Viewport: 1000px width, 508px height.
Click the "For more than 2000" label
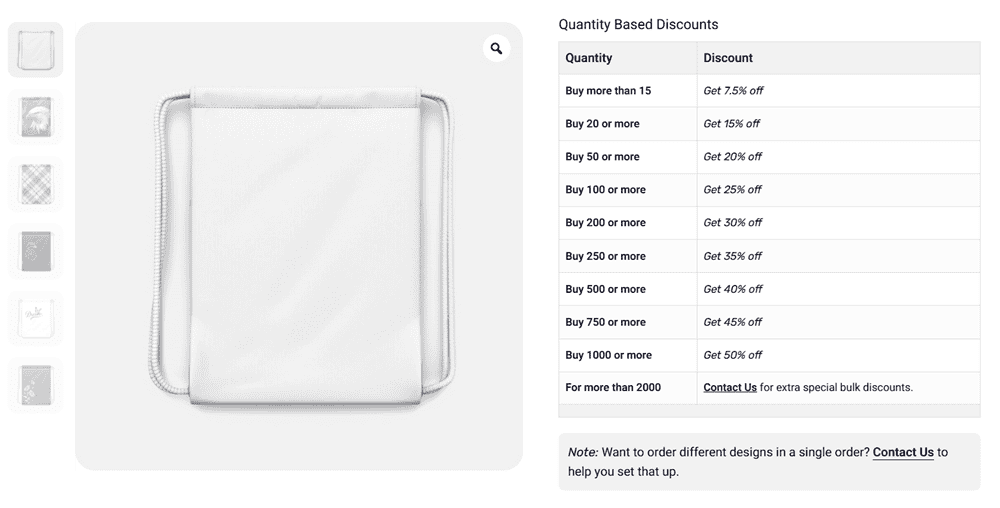(613, 388)
